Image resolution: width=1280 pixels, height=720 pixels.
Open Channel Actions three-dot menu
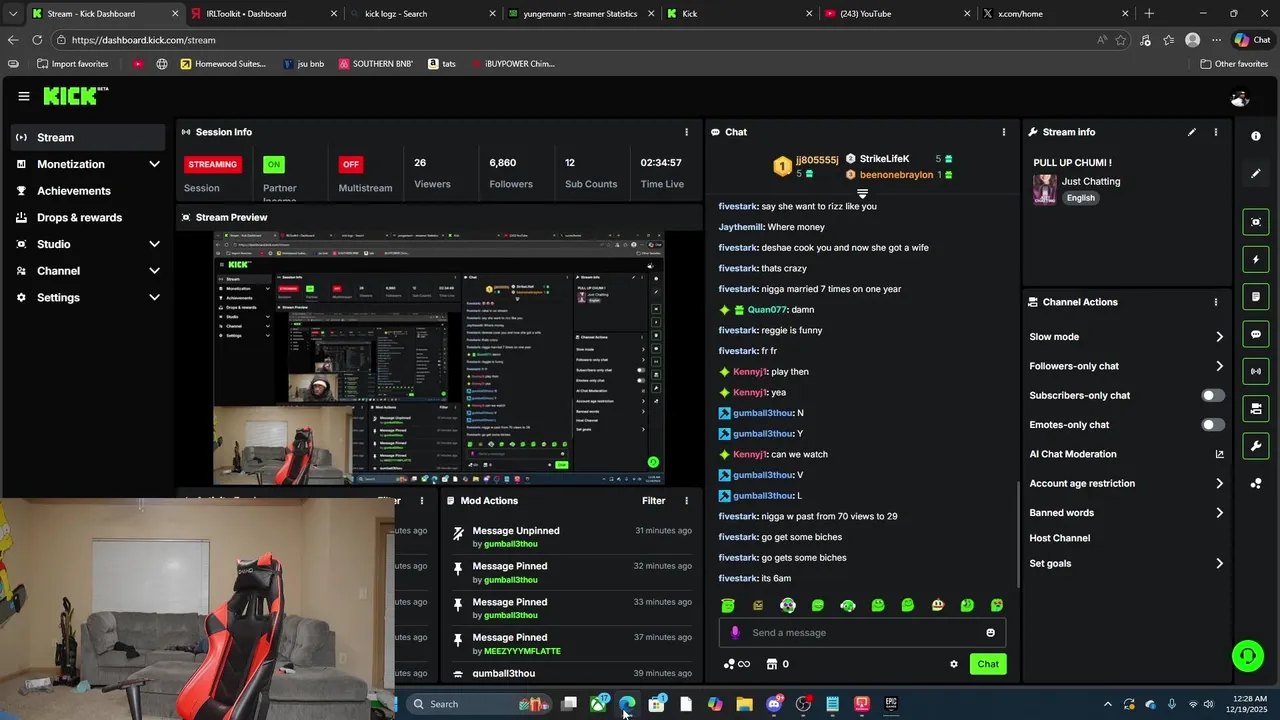click(x=1216, y=302)
